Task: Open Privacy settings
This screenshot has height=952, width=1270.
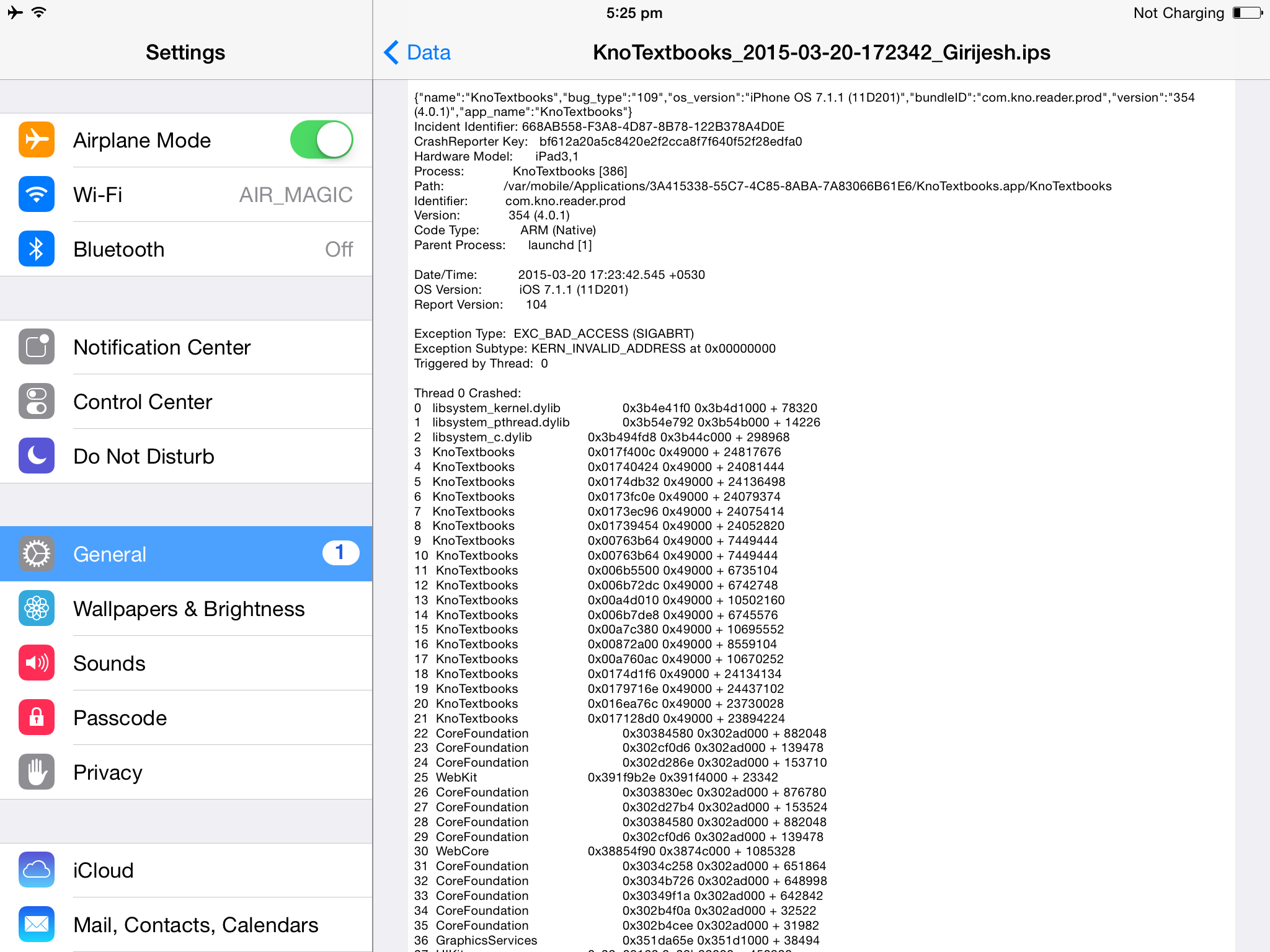Action: coord(186,772)
